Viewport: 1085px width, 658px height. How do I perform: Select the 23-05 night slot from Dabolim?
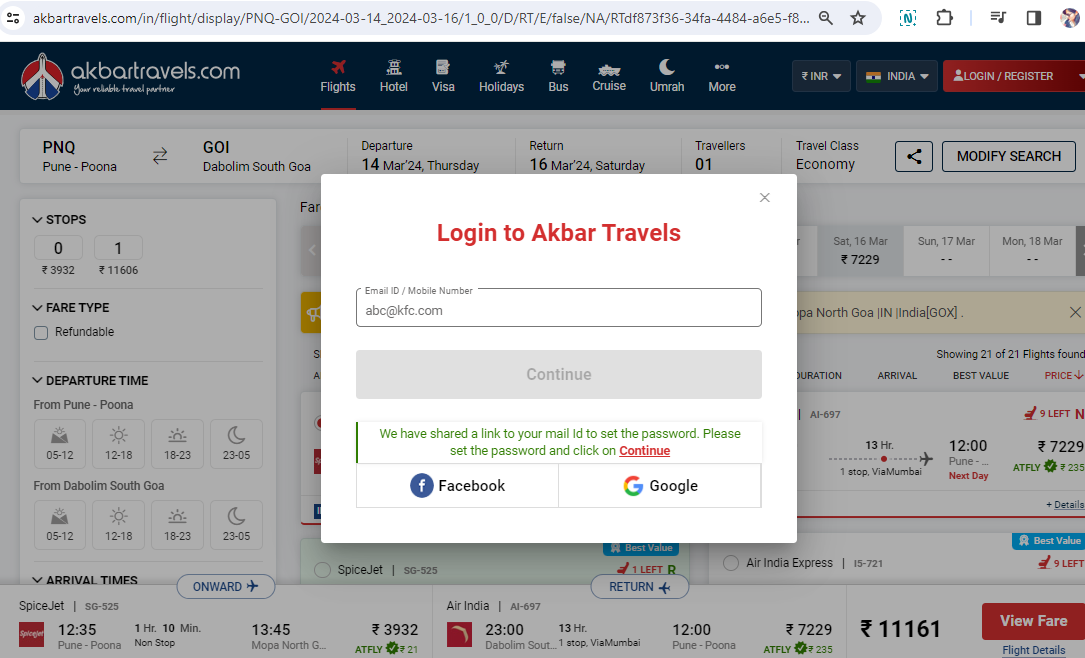coord(236,524)
